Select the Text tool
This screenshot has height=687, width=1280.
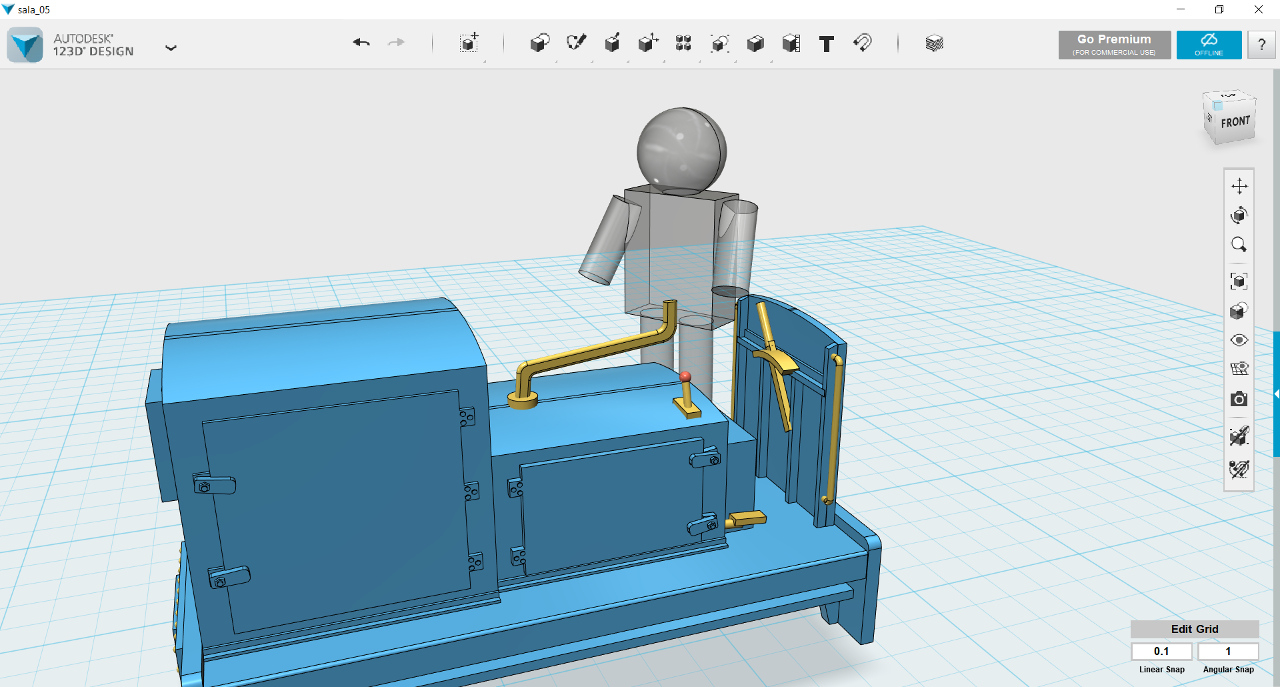tap(827, 44)
